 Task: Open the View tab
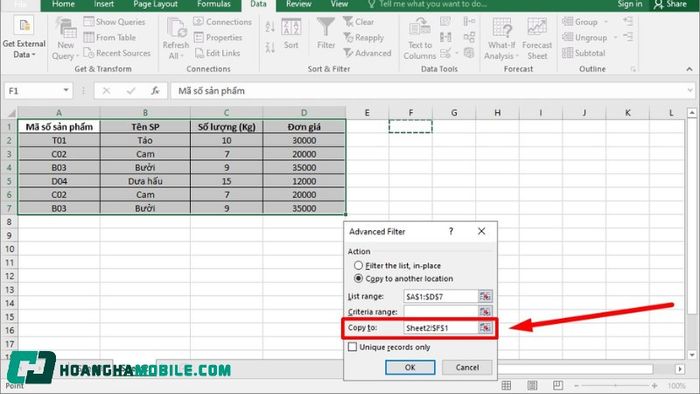[x=339, y=4]
